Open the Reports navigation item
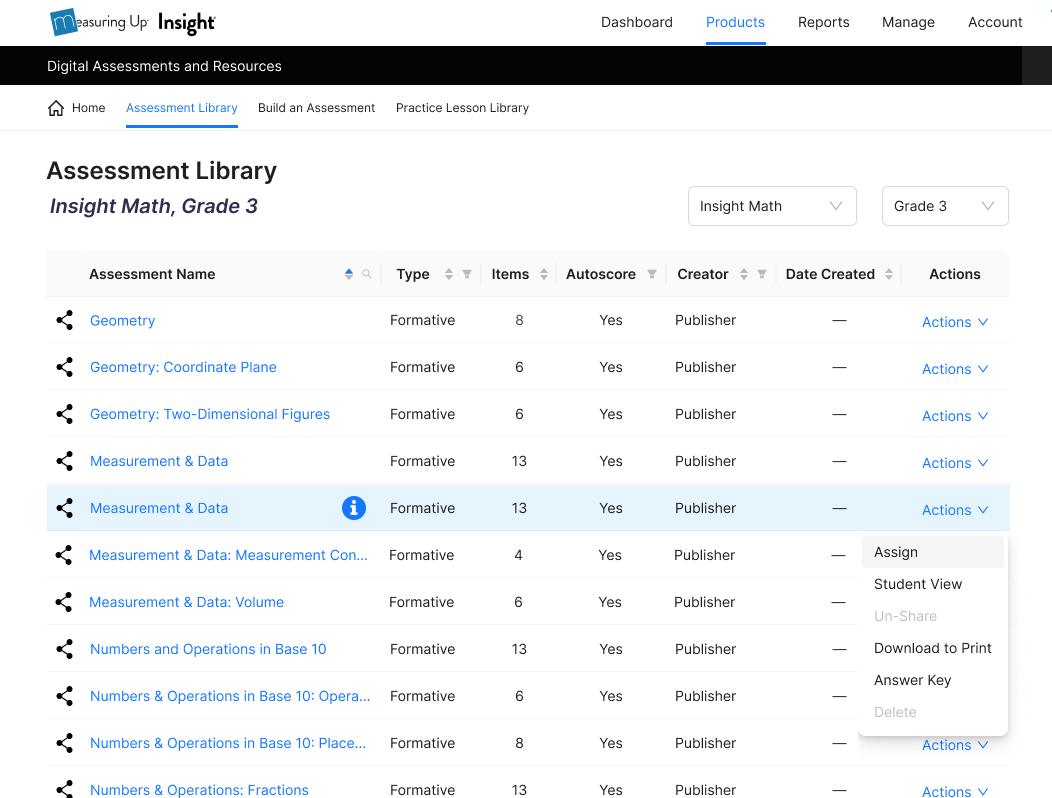Screen dimensions: 1052x798 tap(823, 22)
